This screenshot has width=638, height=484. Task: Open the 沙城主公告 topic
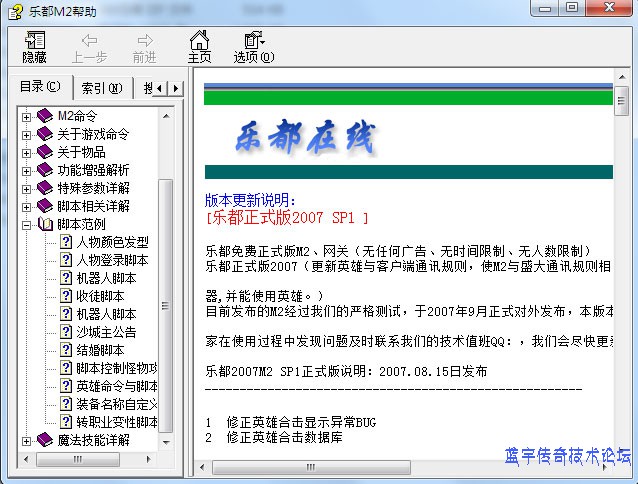105,332
